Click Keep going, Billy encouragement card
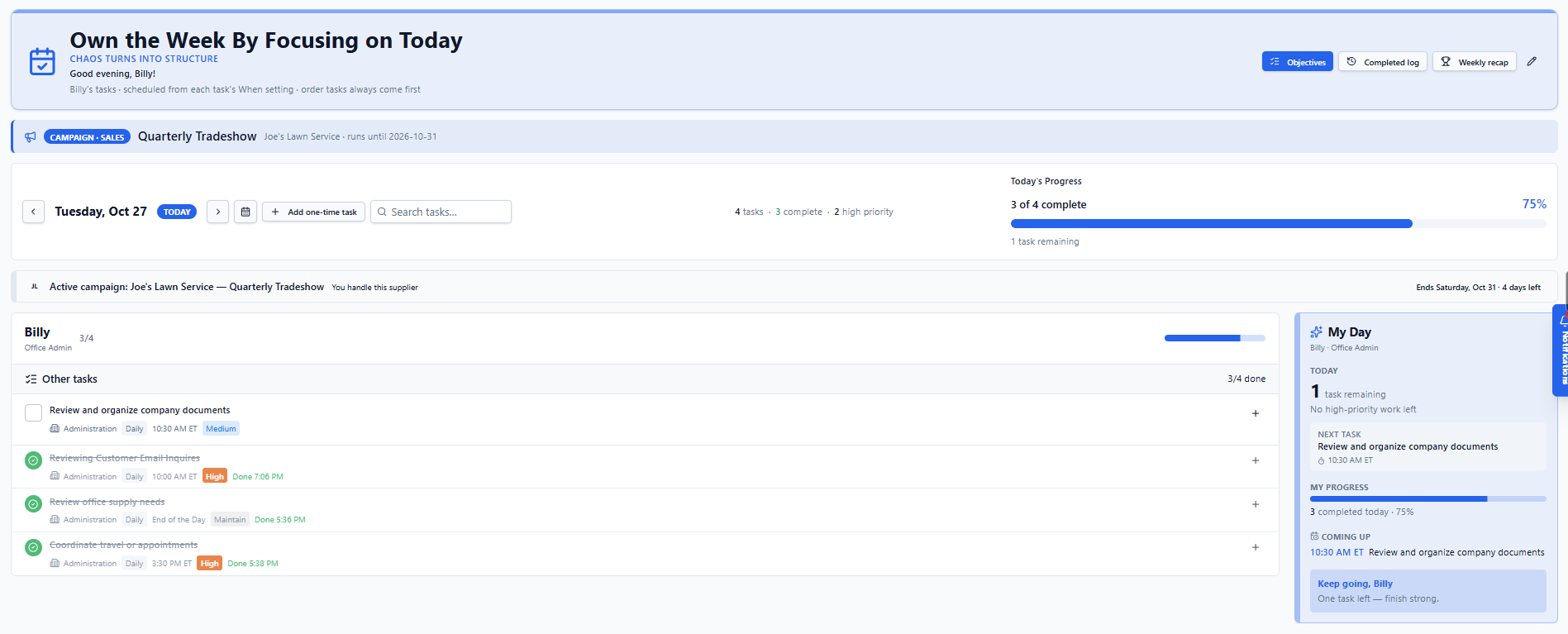 point(1427,591)
